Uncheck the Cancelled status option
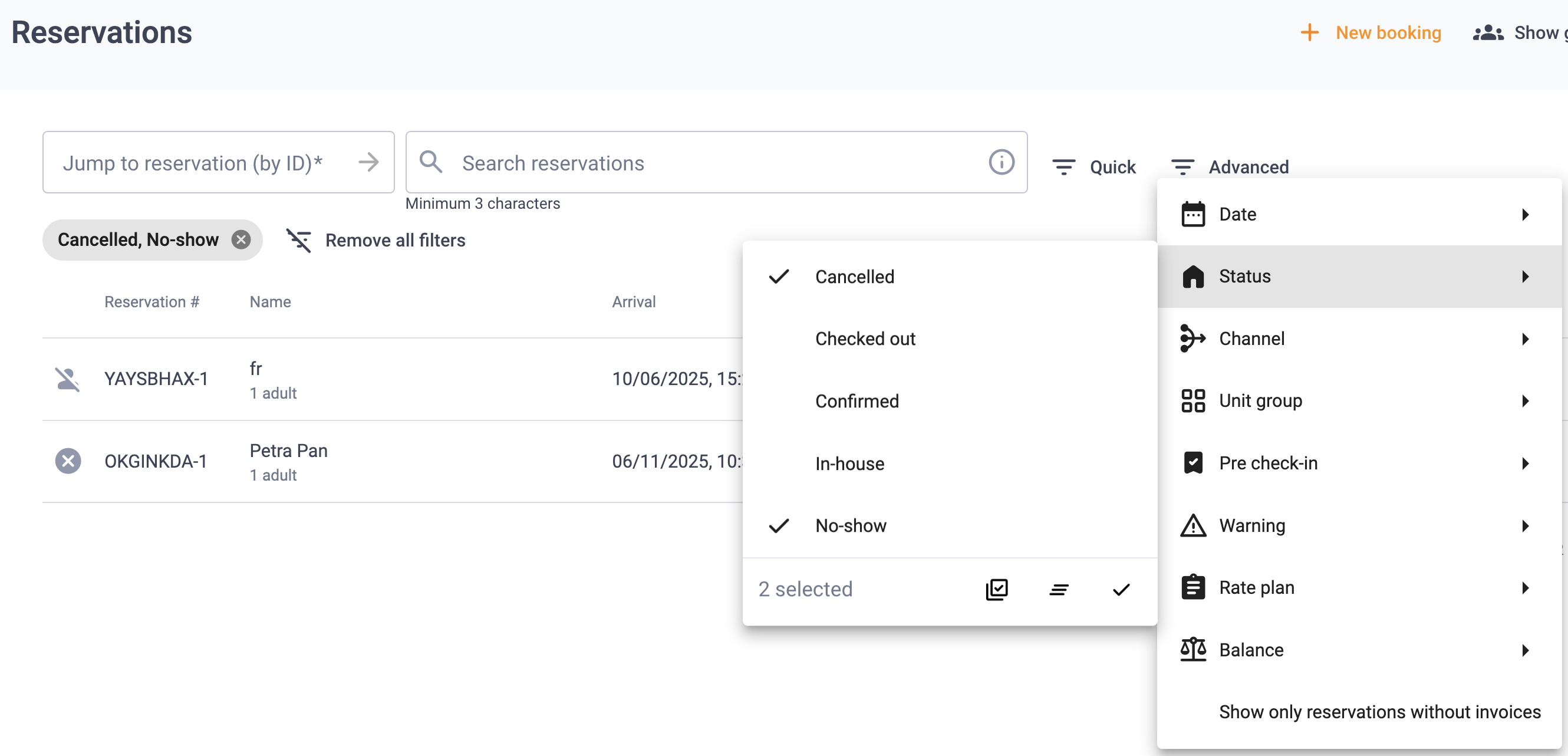Image resolution: width=1568 pixels, height=756 pixels. (950, 277)
